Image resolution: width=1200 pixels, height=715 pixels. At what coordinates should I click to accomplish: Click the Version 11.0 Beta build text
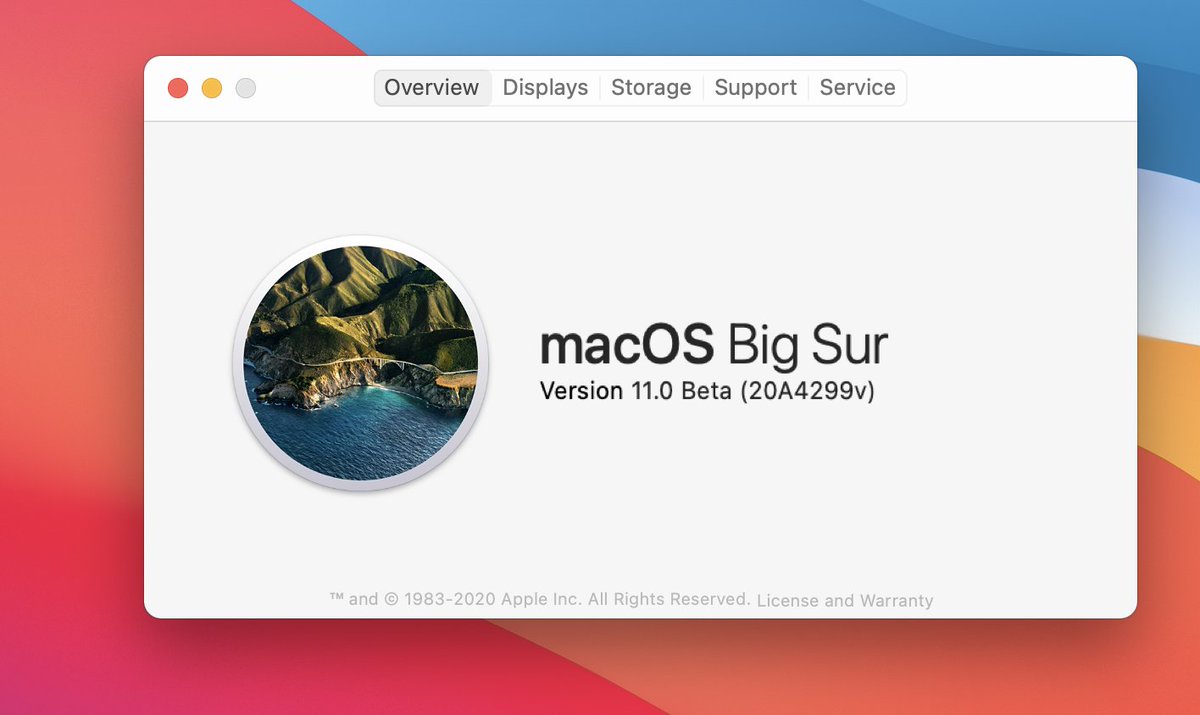(707, 391)
